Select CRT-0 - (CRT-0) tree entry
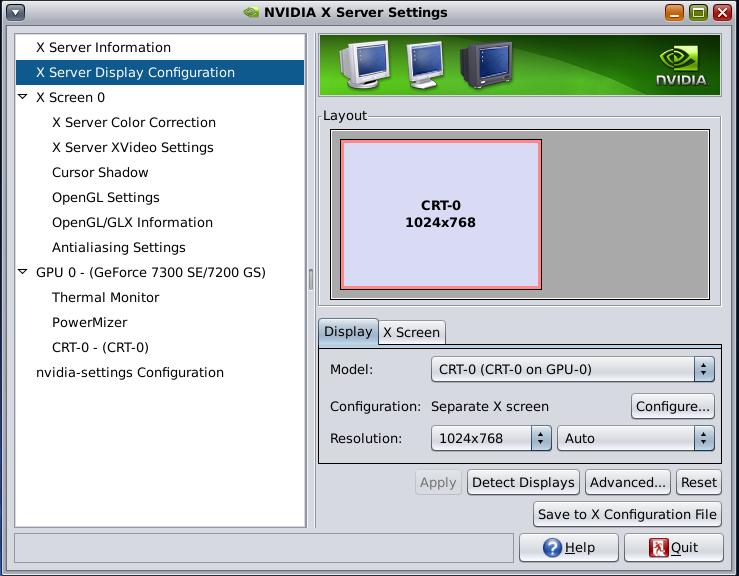739x576 pixels. pyautogui.click(x=100, y=347)
